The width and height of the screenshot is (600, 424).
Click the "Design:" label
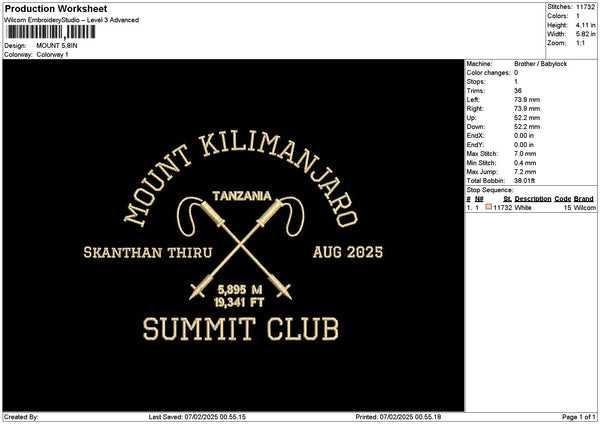pos(15,46)
